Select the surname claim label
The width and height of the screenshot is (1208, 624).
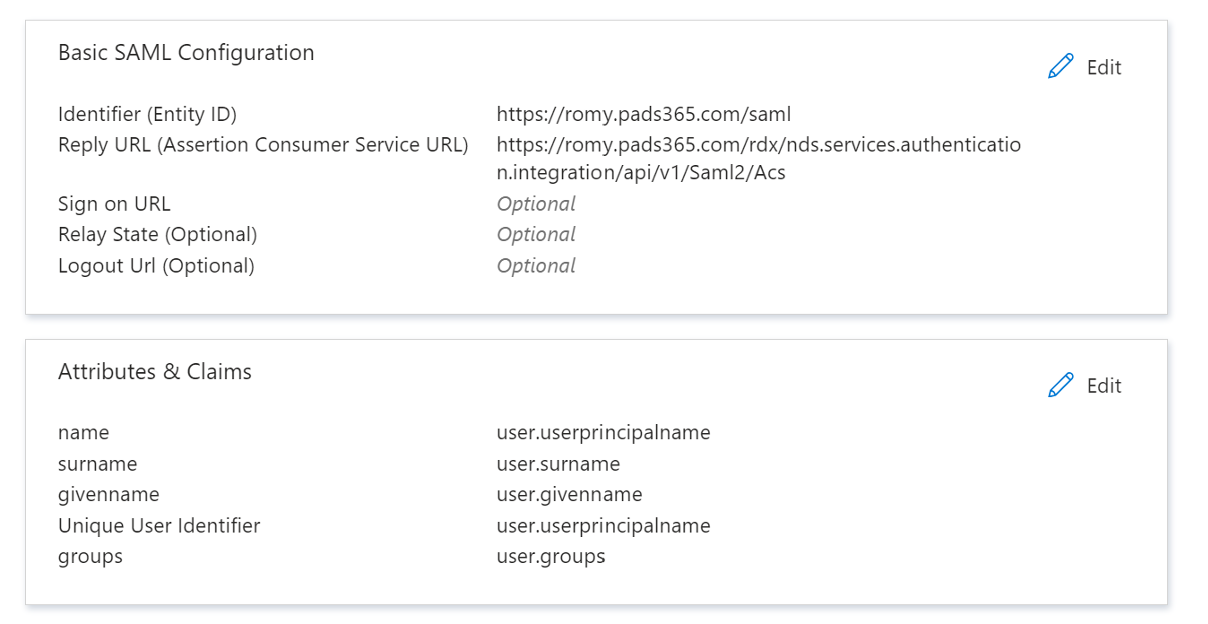[98, 464]
